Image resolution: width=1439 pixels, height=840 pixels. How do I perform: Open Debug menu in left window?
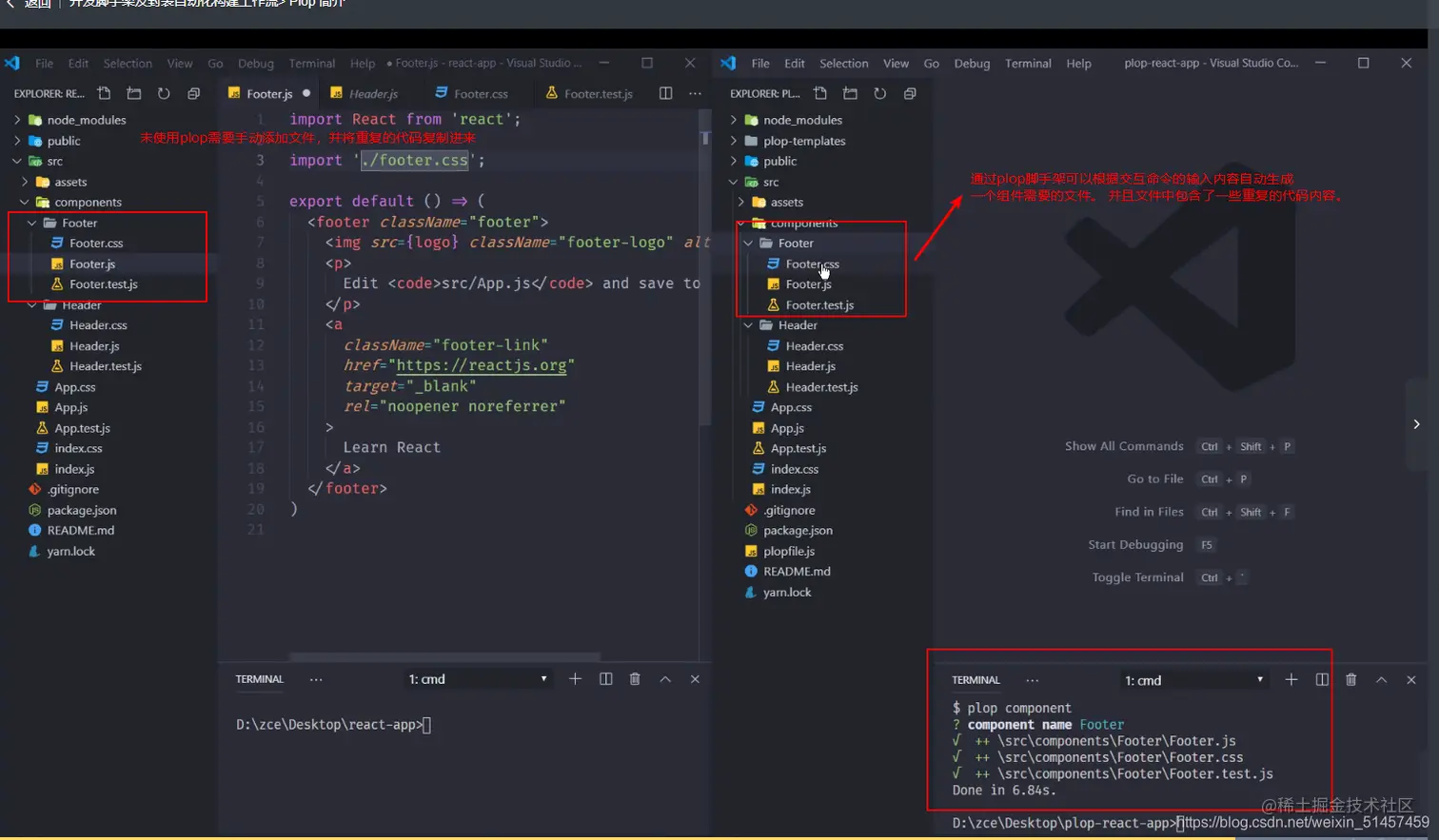[256, 63]
